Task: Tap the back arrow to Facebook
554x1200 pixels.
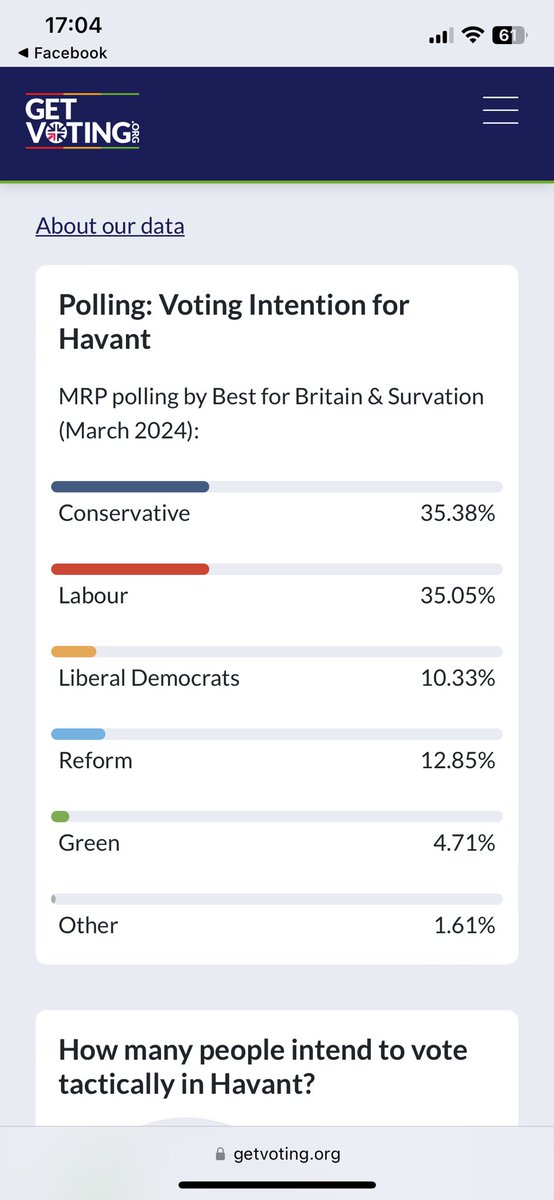Action: tap(24, 53)
